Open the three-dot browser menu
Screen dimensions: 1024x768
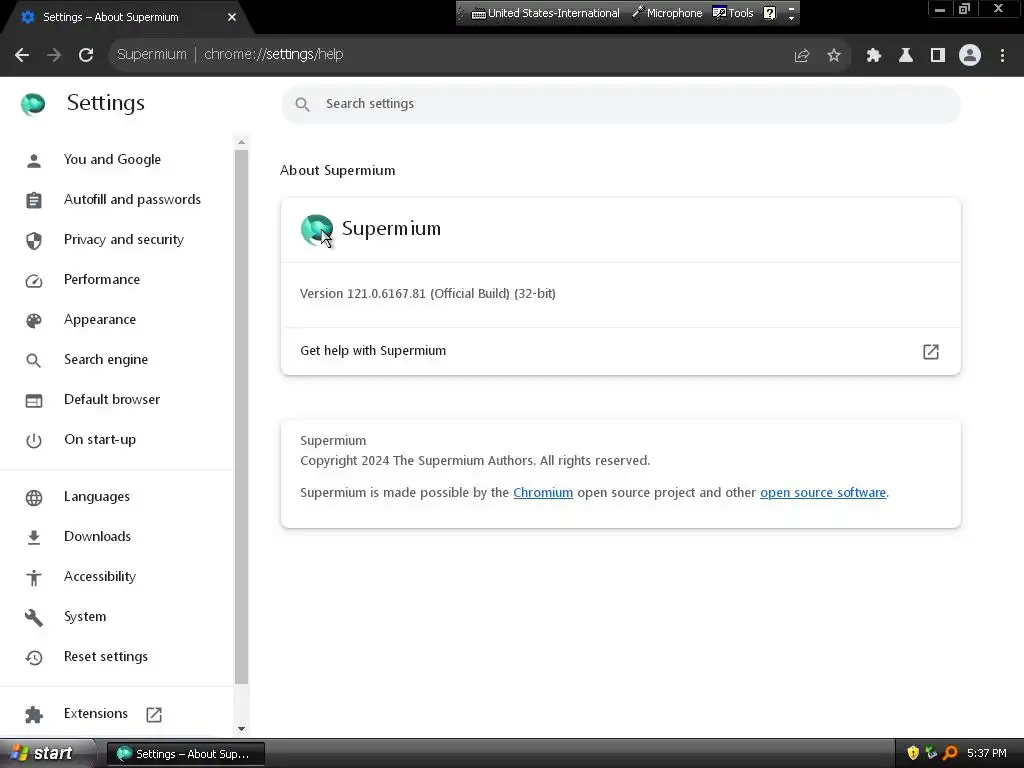pyautogui.click(x=1002, y=56)
